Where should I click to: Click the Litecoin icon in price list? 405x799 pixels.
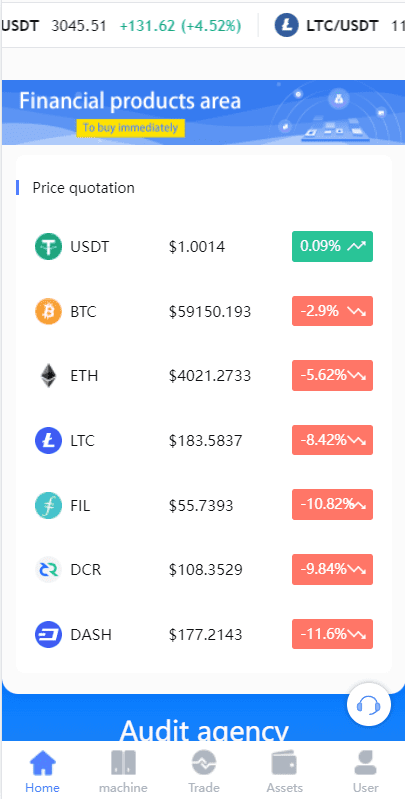tap(48, 440)
